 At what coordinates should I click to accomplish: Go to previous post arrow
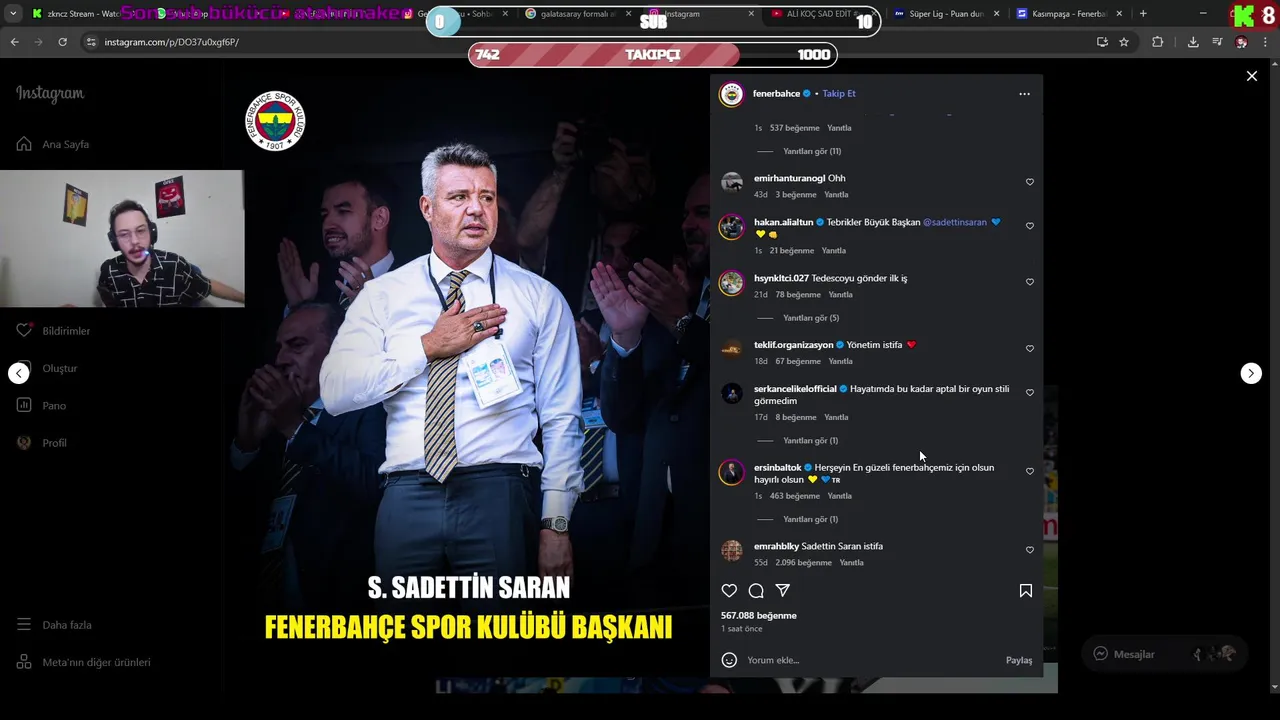(x=19, y=373)
